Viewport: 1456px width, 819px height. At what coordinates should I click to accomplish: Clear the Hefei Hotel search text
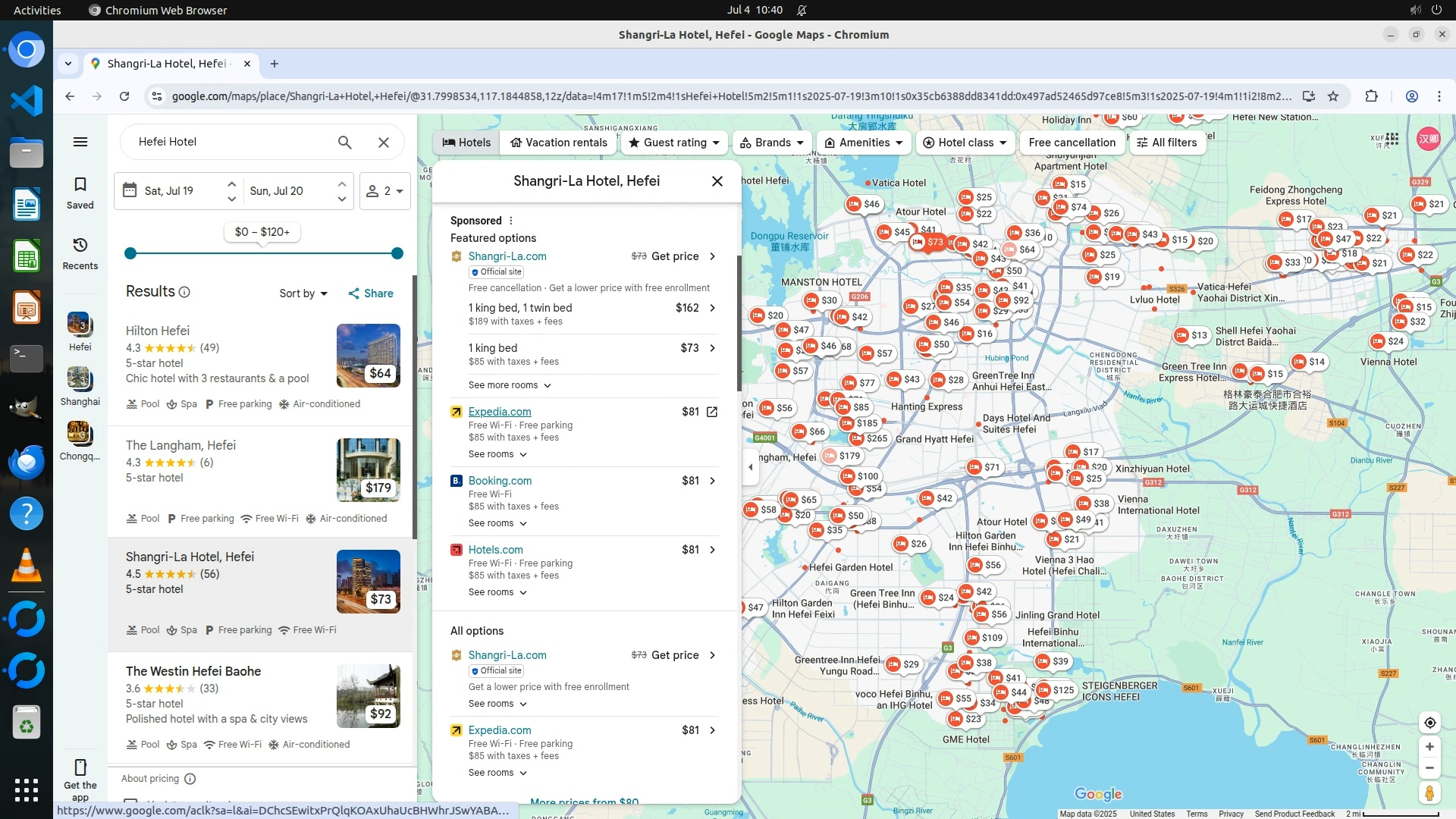pyautogui.click(x=384, y=142)
